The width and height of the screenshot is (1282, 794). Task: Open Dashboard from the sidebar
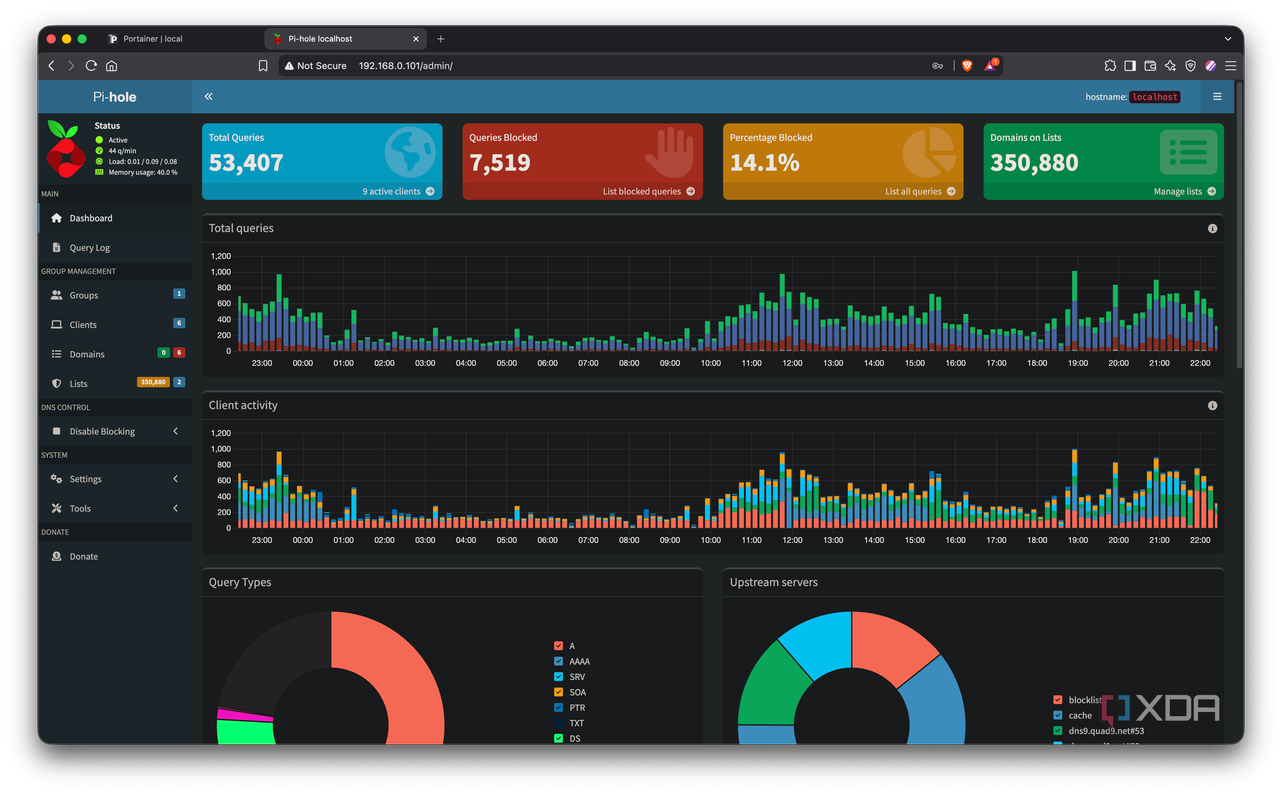click(x=115, y=218)
